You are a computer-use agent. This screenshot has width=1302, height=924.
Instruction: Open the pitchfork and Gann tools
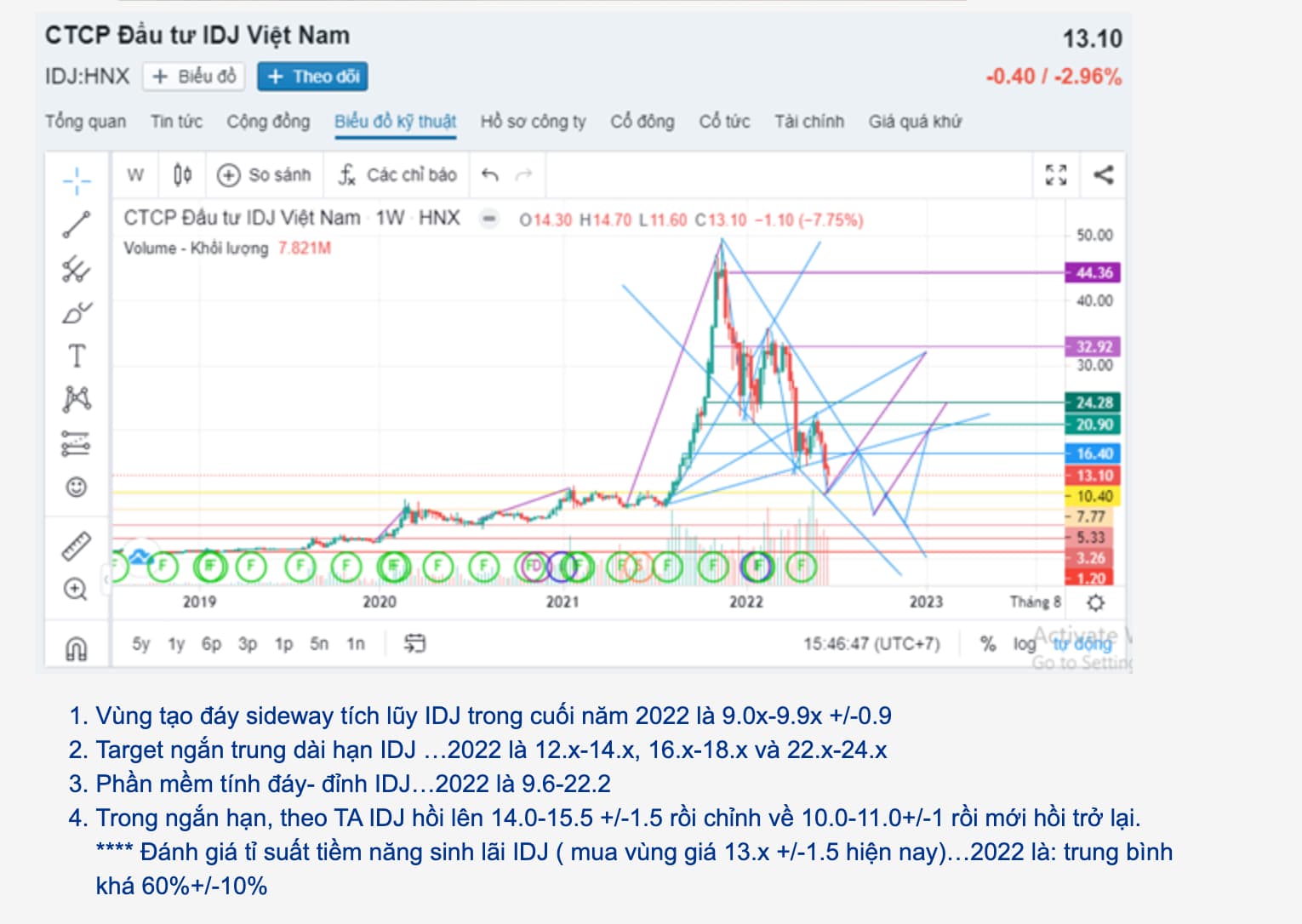(x=77, y=270)
